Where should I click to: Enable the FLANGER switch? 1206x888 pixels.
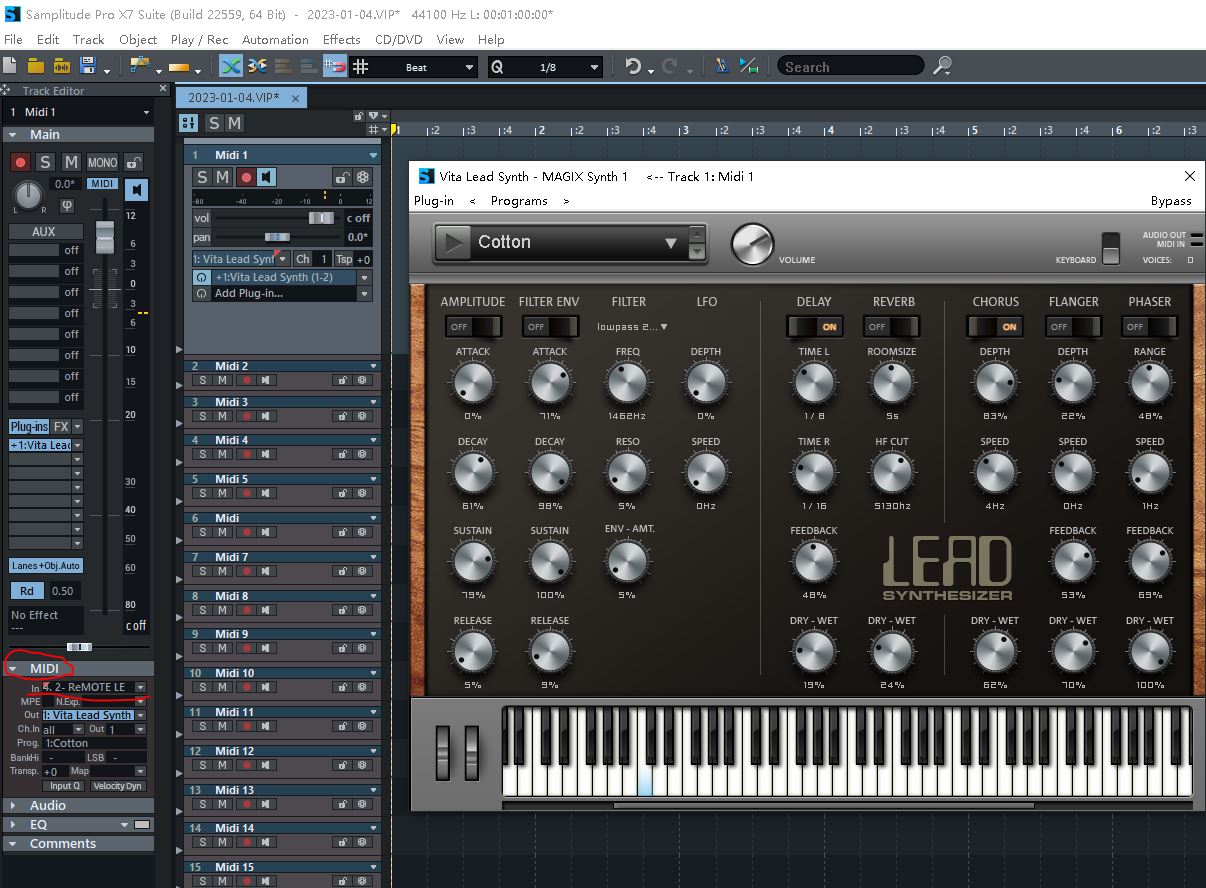(x=1073, y=326)
